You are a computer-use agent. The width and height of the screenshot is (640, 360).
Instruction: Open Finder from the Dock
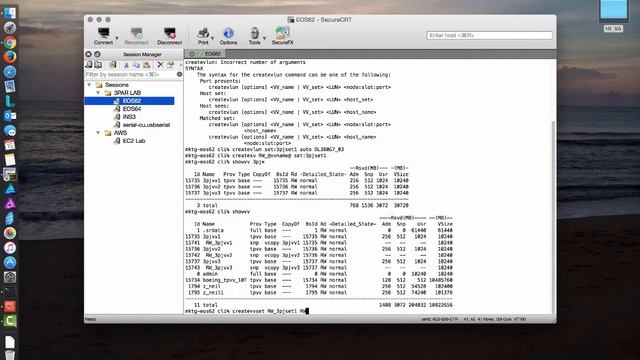10,13
